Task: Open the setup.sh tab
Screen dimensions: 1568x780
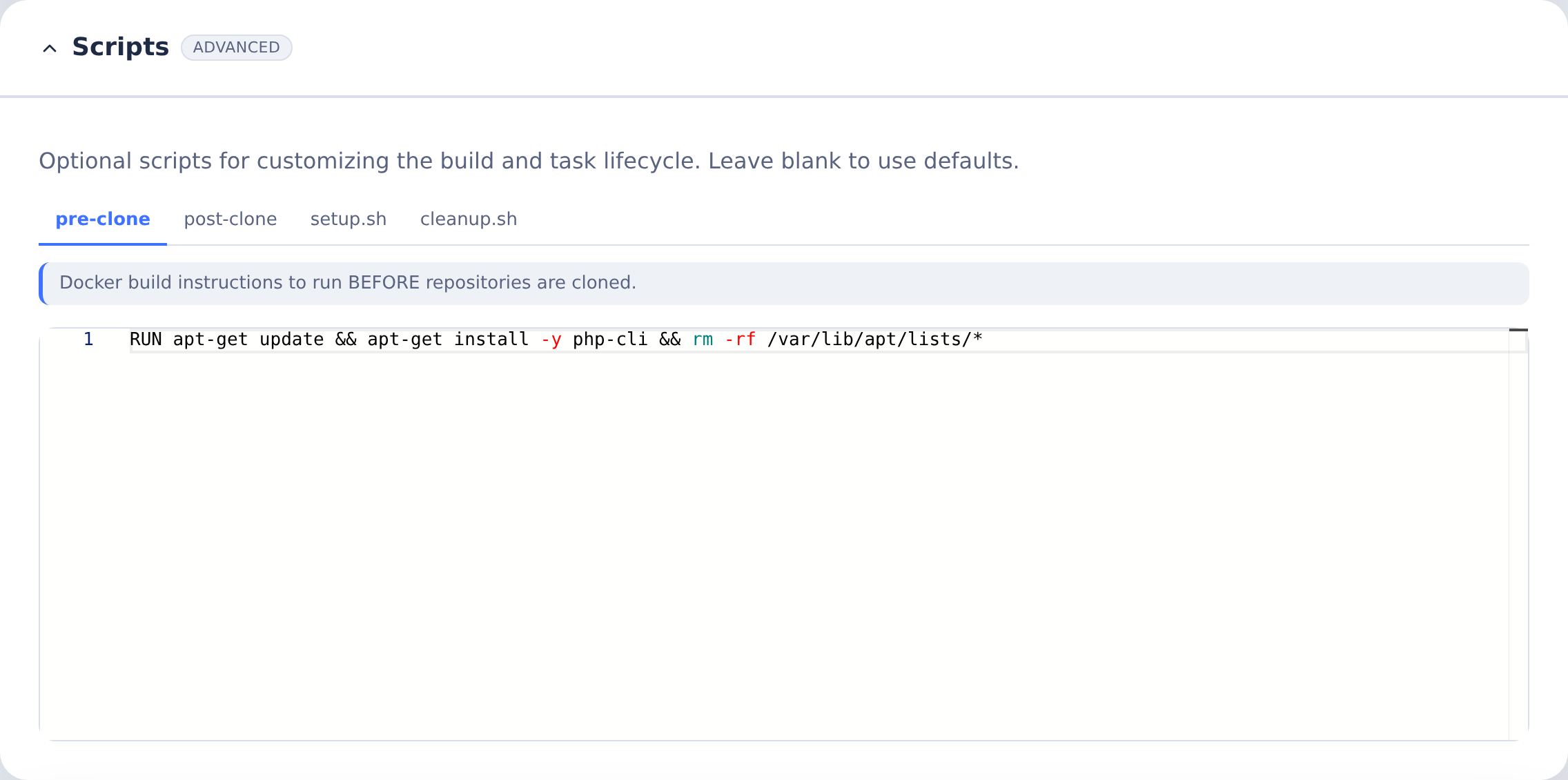Action: coord(349,220)
